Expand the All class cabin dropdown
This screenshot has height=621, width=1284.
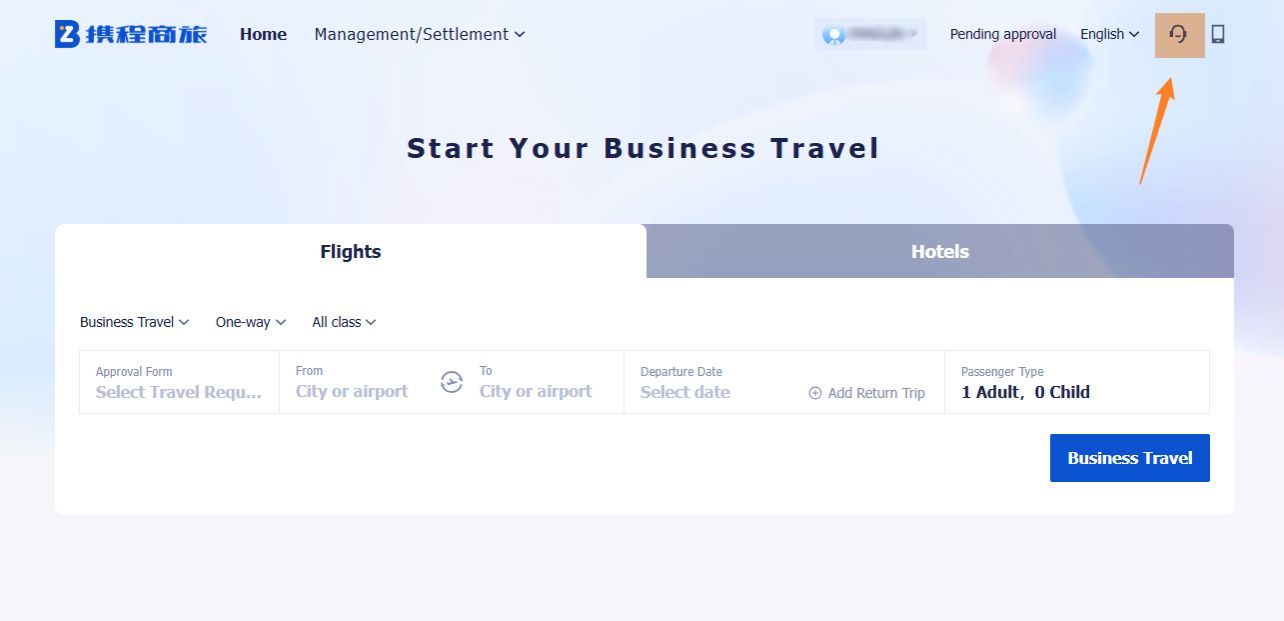[343, 322]
